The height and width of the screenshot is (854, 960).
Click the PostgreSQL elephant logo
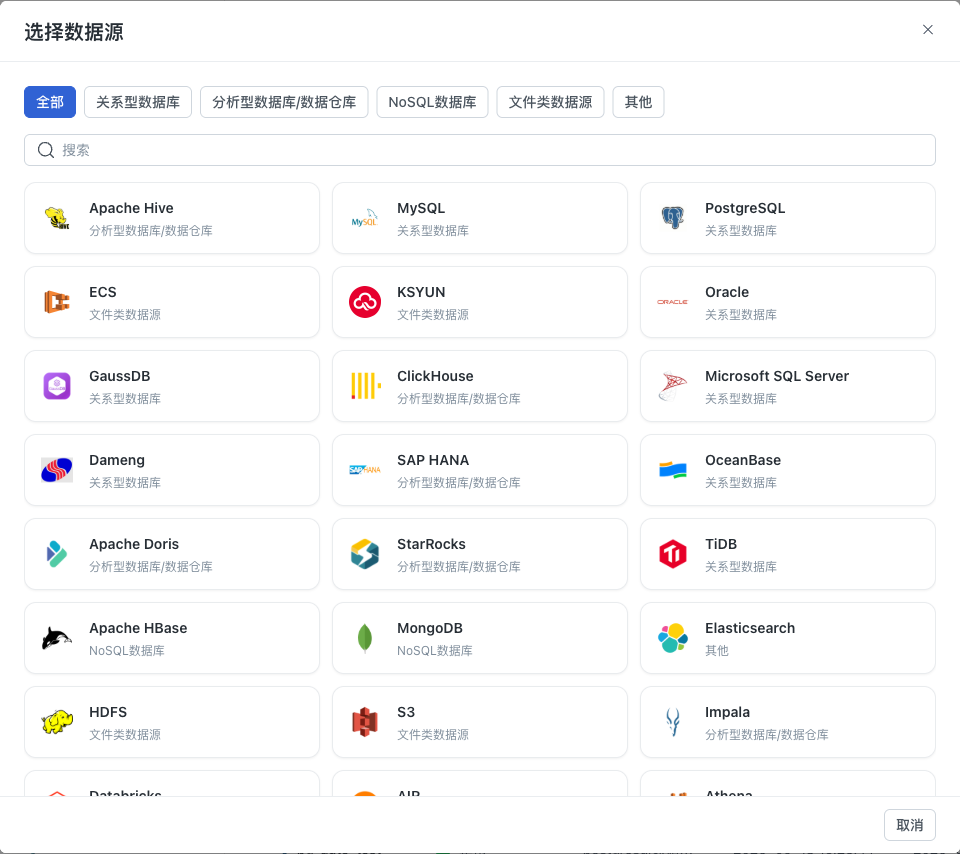[673, 218]
